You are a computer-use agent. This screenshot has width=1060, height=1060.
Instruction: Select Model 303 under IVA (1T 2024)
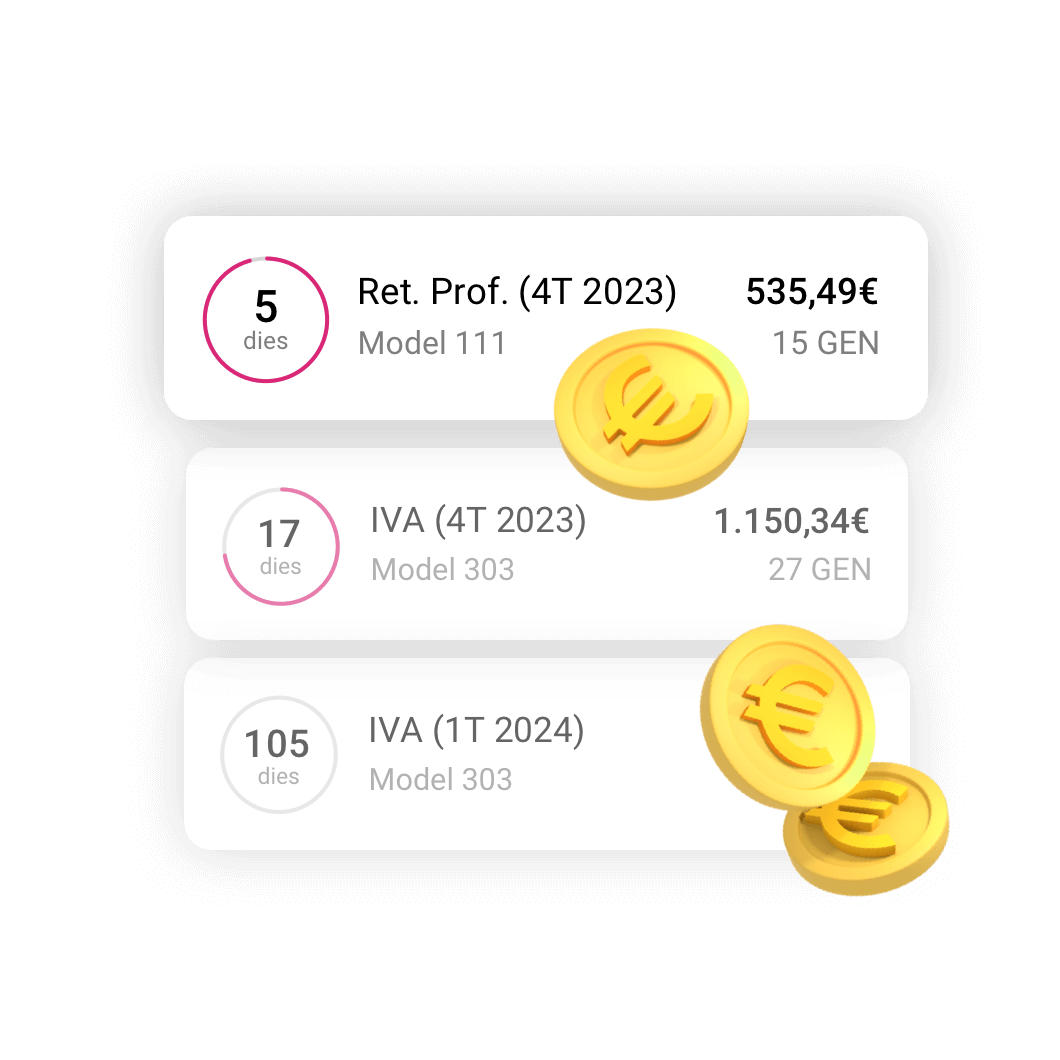pos(441,779)
